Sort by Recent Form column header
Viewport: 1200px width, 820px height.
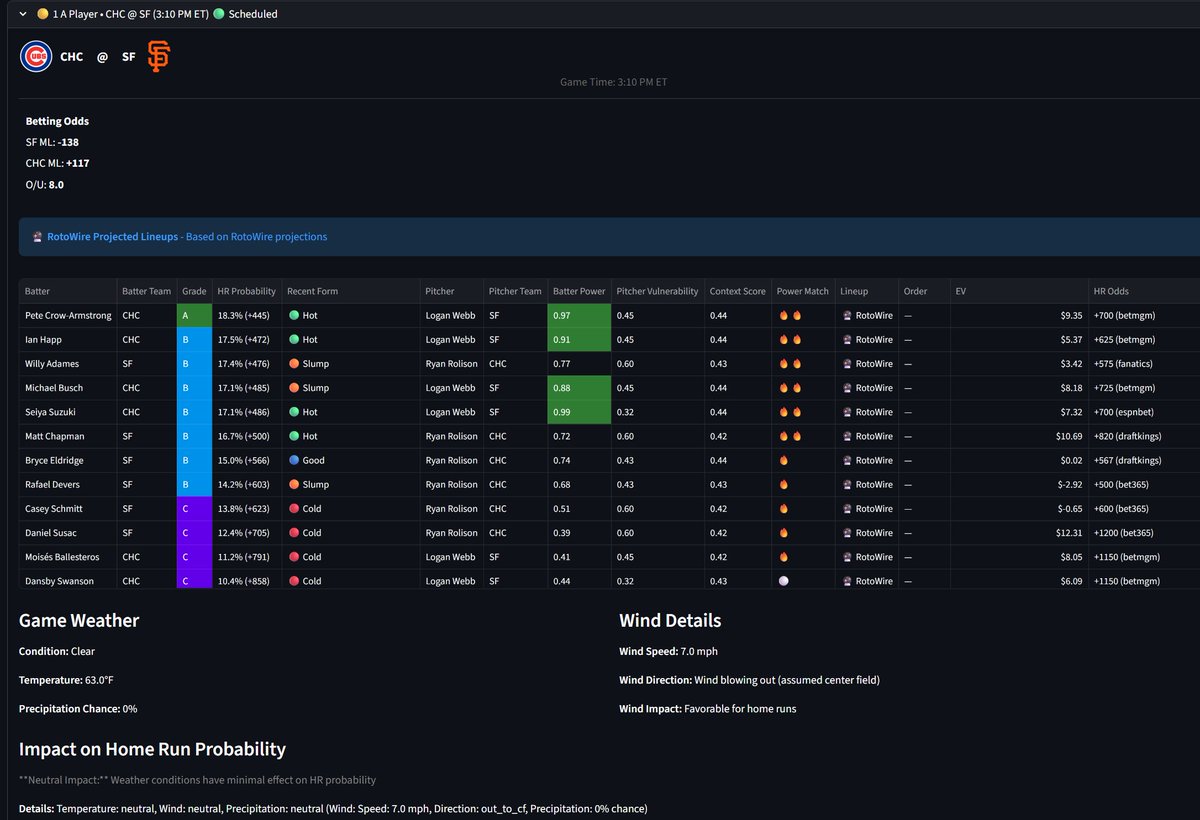[x=350, y=291]
